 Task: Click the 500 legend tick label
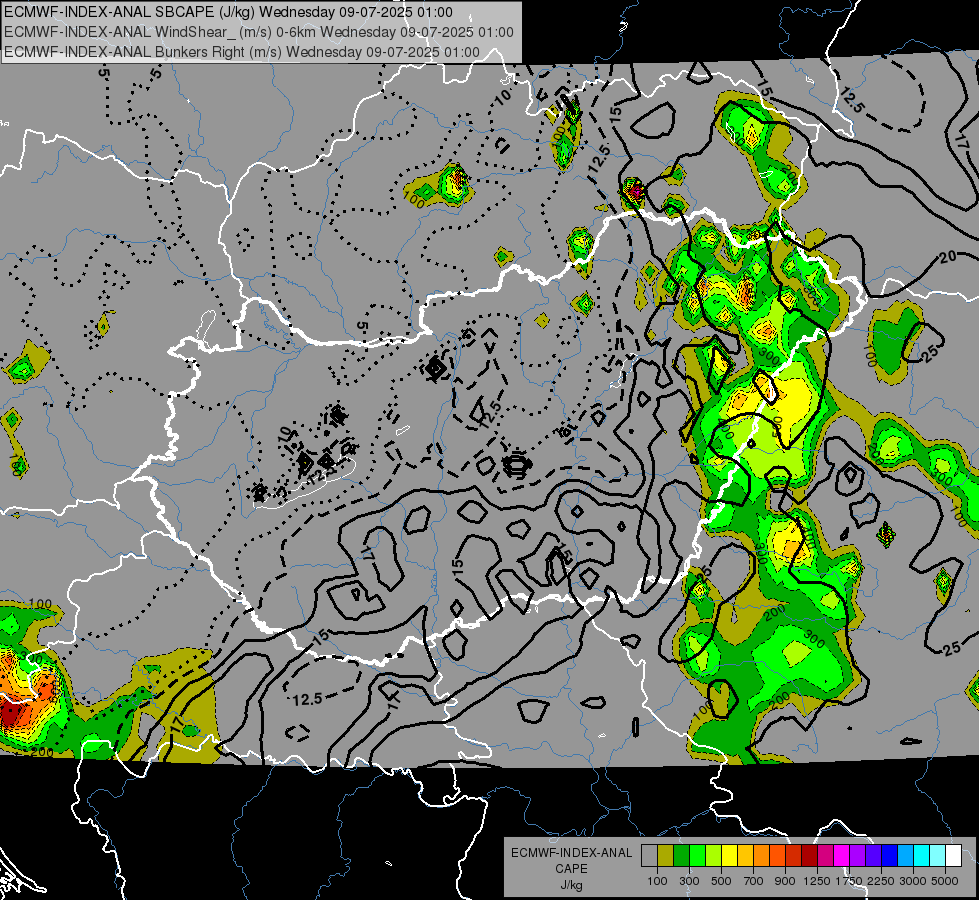[721, 881]
